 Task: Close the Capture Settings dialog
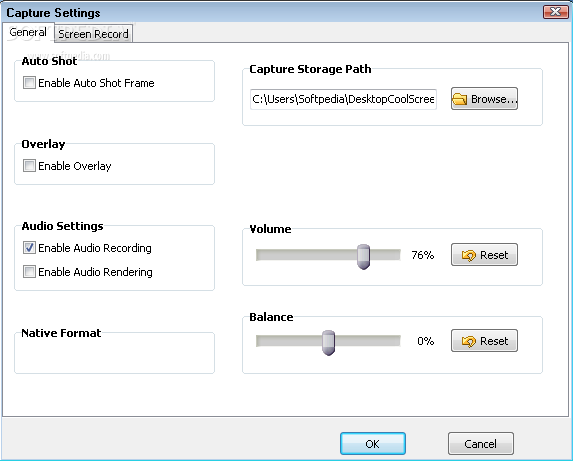(555, 12)
